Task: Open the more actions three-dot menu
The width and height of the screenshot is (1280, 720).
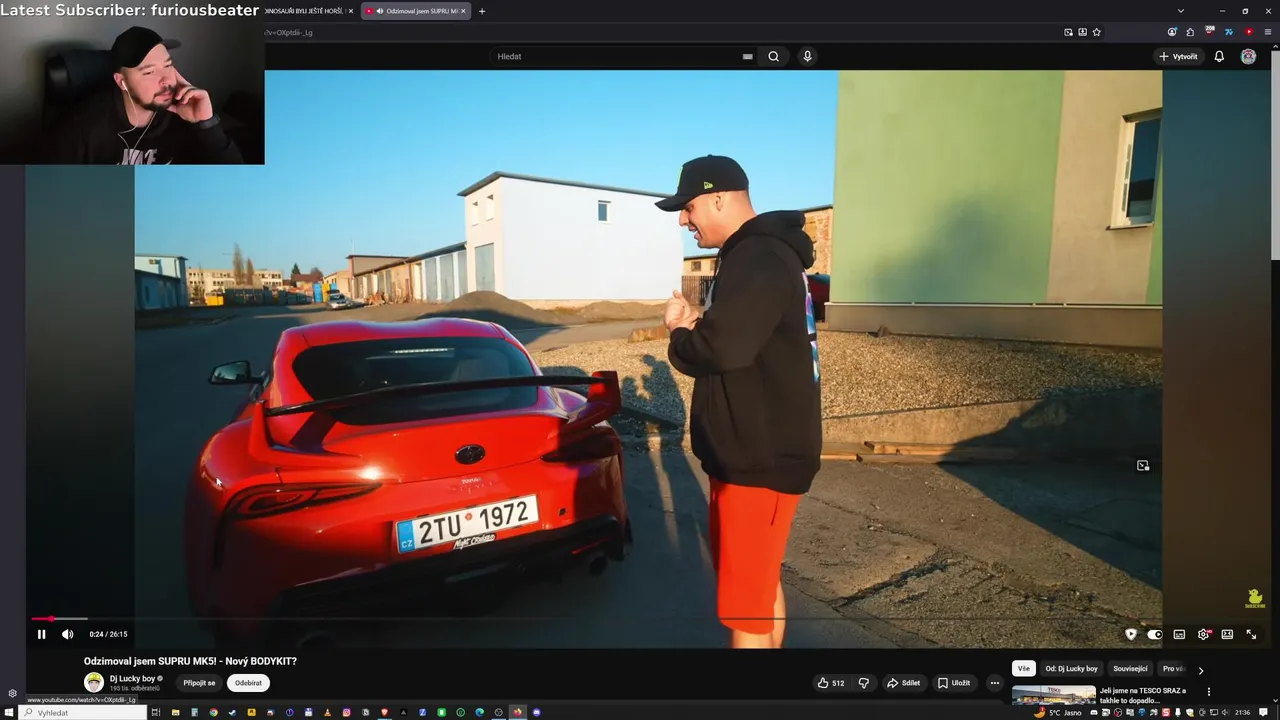Action: (x=994, y=683)
